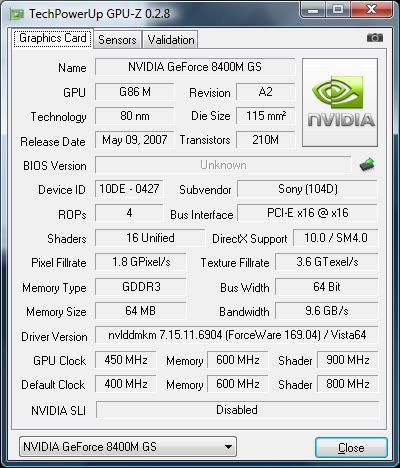Screen dimensions: 400x468
Task: Click the Technology field 80 nm
Action: point(135,116)
